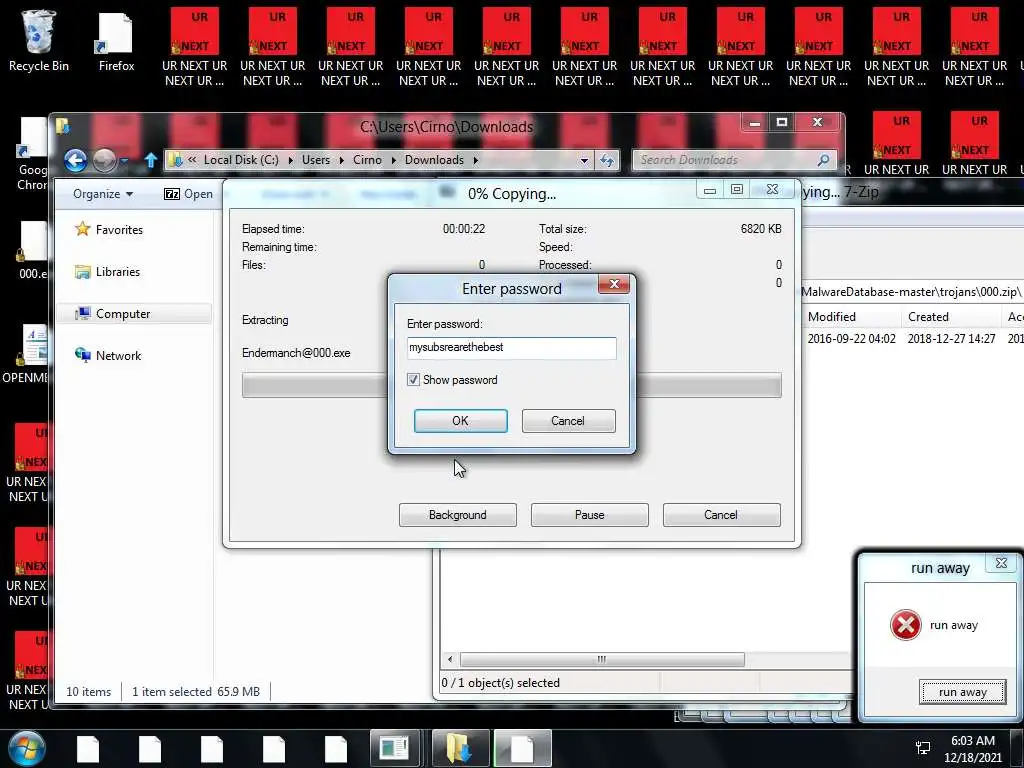1024x768 pixels.
Task: Select Libraries in the navigation pane
Action: coord(117,272)
